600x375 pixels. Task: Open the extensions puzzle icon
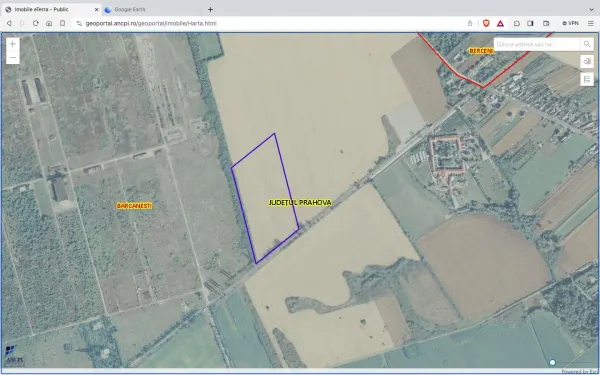(x=517, y=23)
